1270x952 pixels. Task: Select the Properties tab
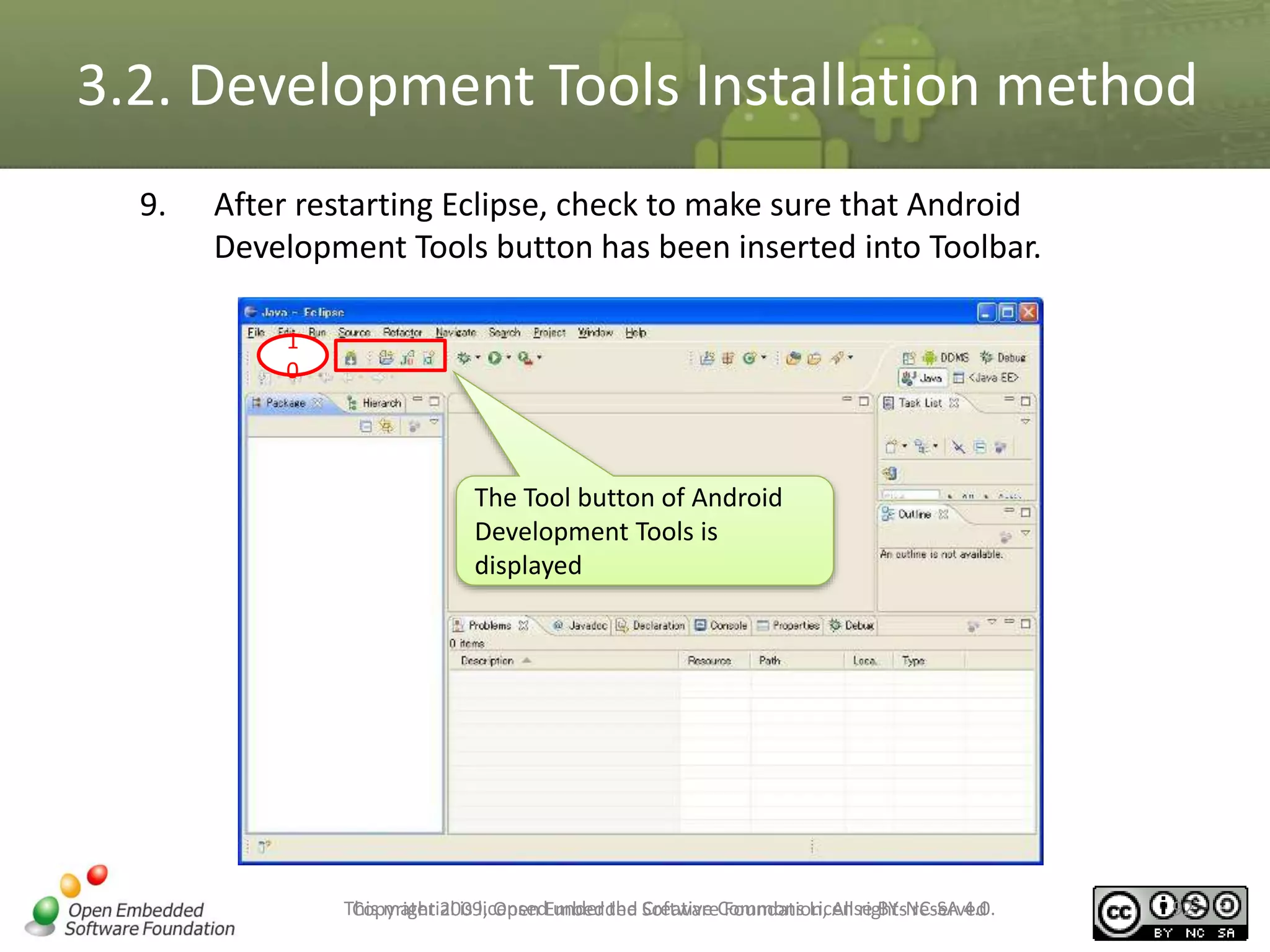[x=788, y=625]
